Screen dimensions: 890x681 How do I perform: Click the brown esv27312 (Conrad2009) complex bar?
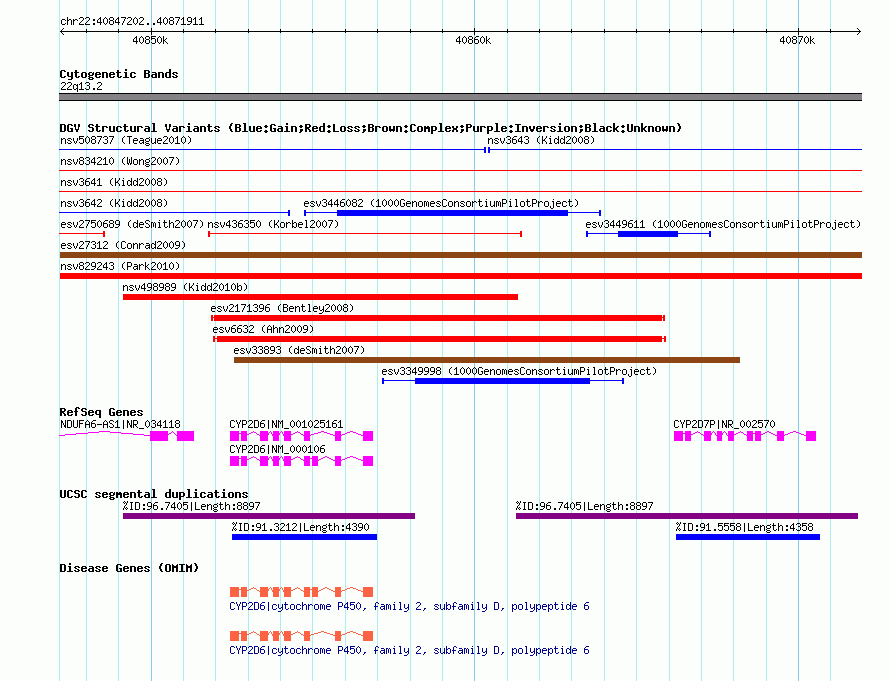tap(460, 255)
